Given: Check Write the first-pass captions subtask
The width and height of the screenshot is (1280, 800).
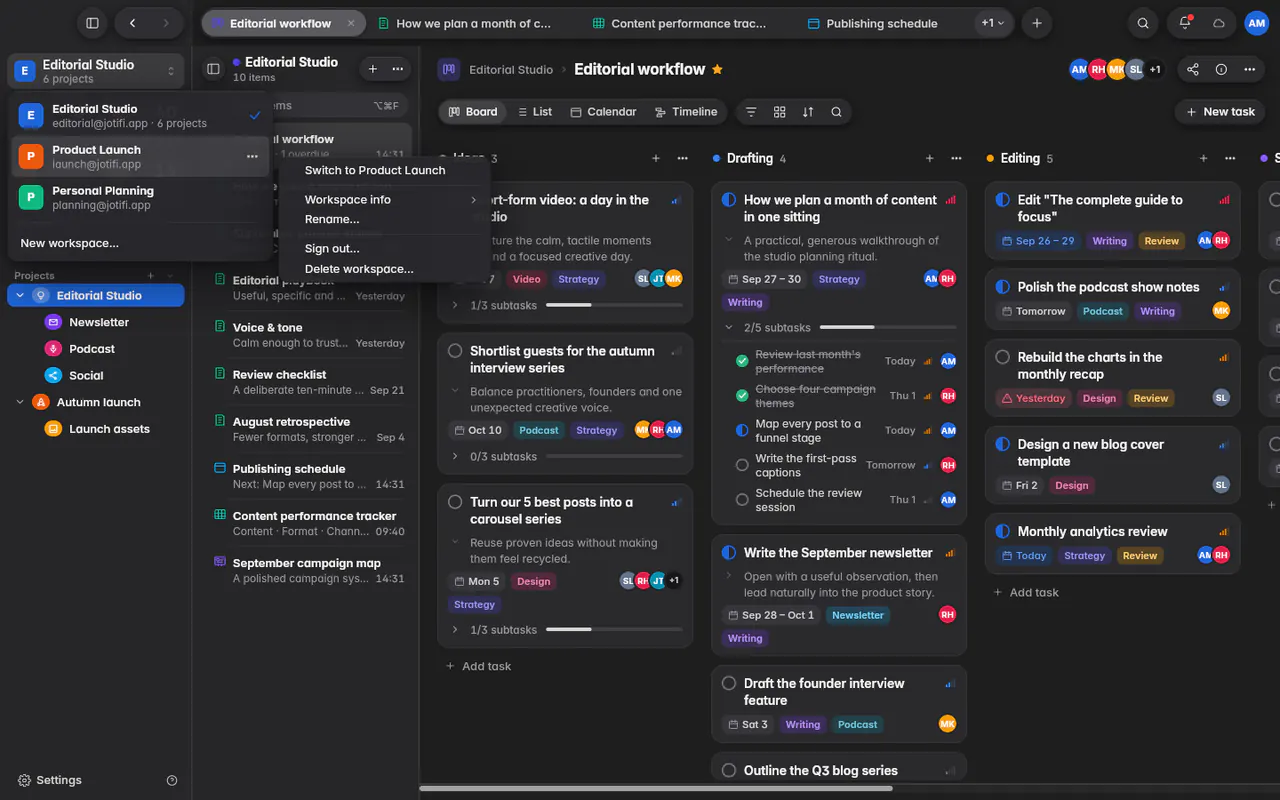Looking at the screenshot, I should tap(742, 465).
